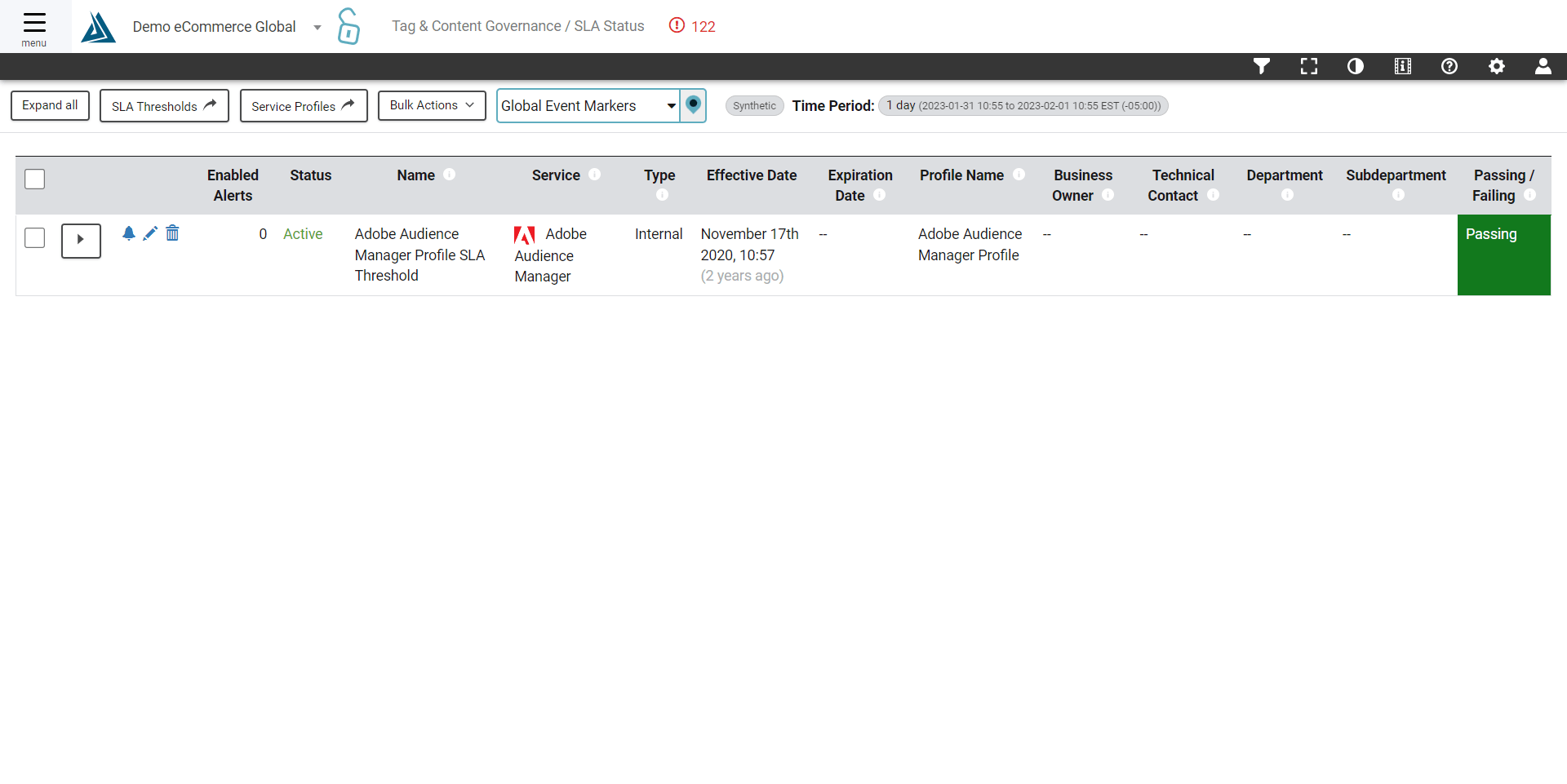Open the Bulk Actions dropdown
Image resolution: width=1567 pixels, height=784 pixels.
coord(432,105)
